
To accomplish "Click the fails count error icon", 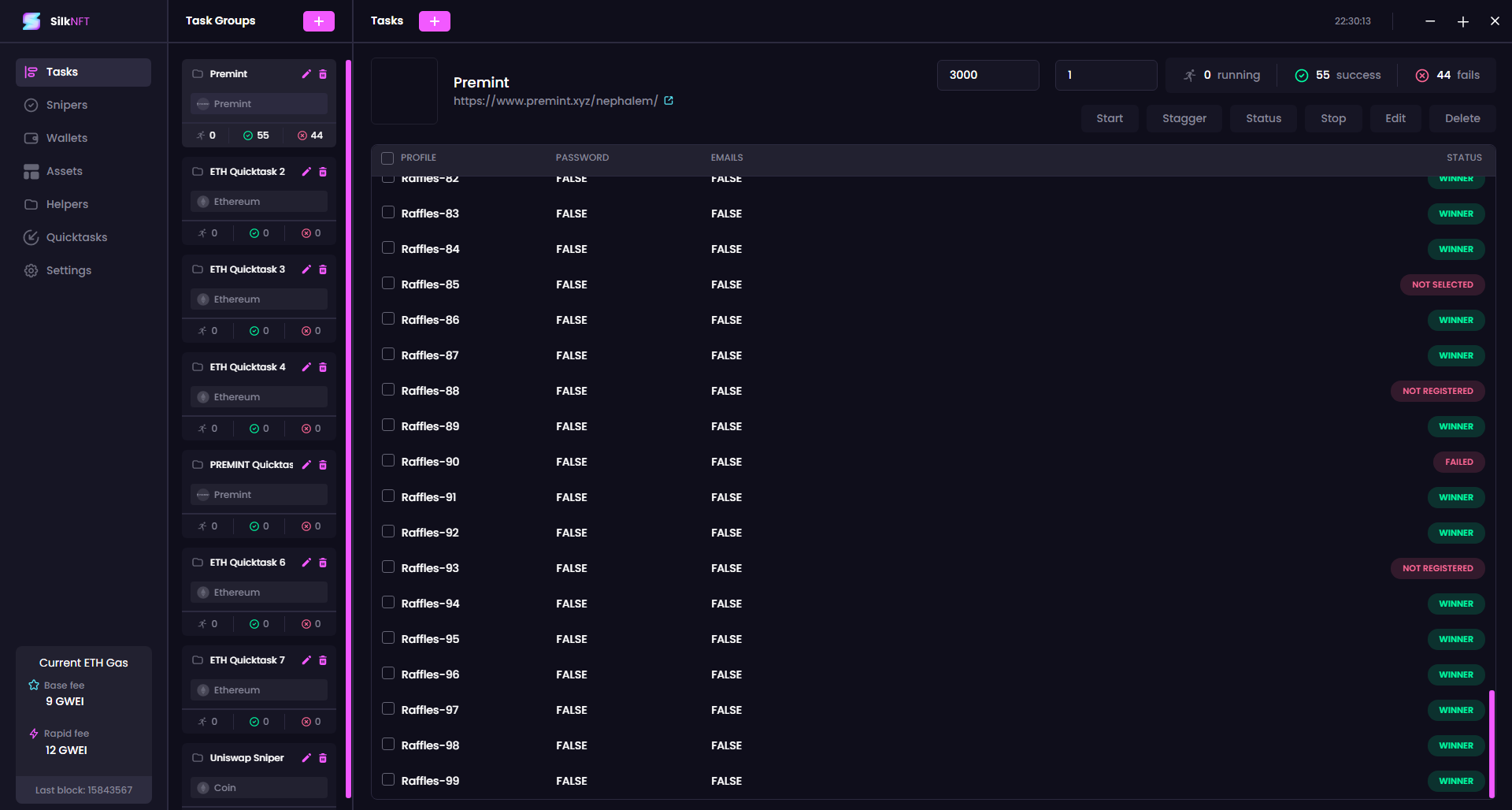I will 1422,76.
